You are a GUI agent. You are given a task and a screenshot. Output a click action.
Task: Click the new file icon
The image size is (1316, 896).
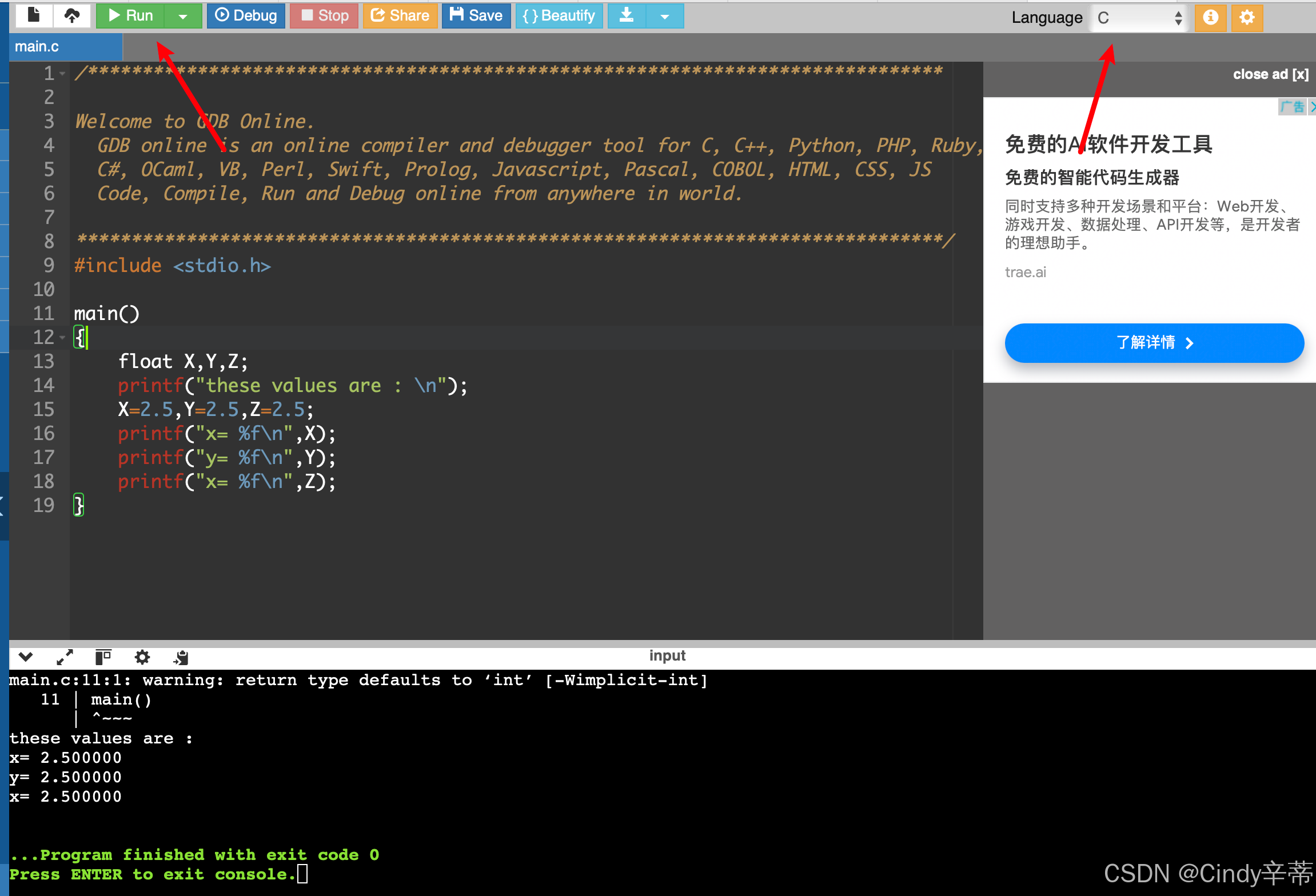pyautogui.click(x=34, y=15)
